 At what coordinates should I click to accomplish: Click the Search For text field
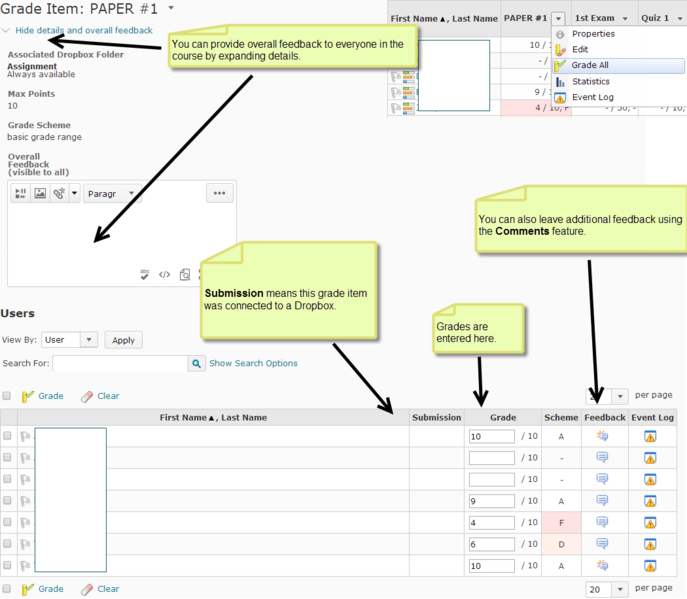tap(120, 364)
